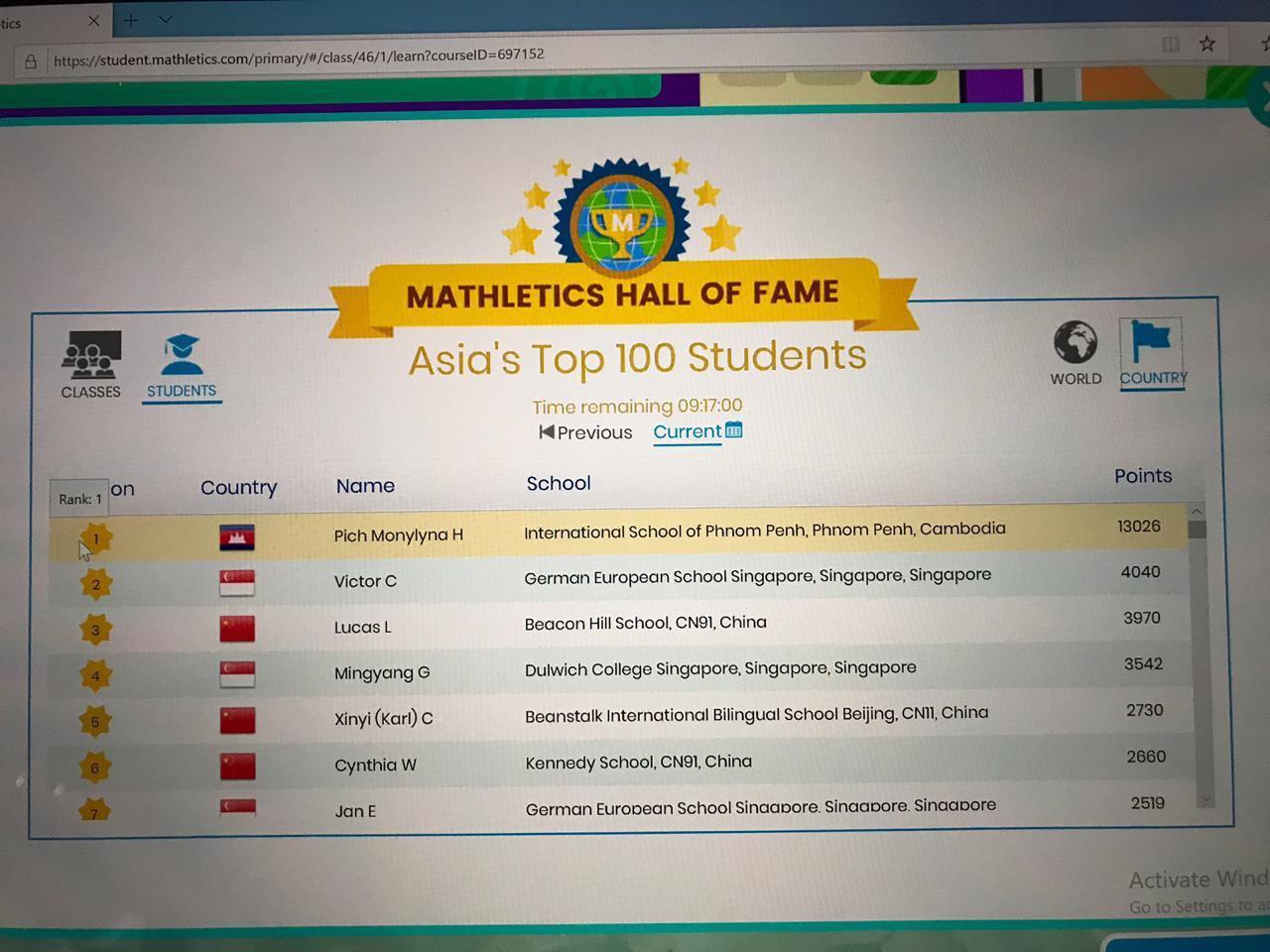
Task: Click the browser address bar URL
Action: pos(299,57)
